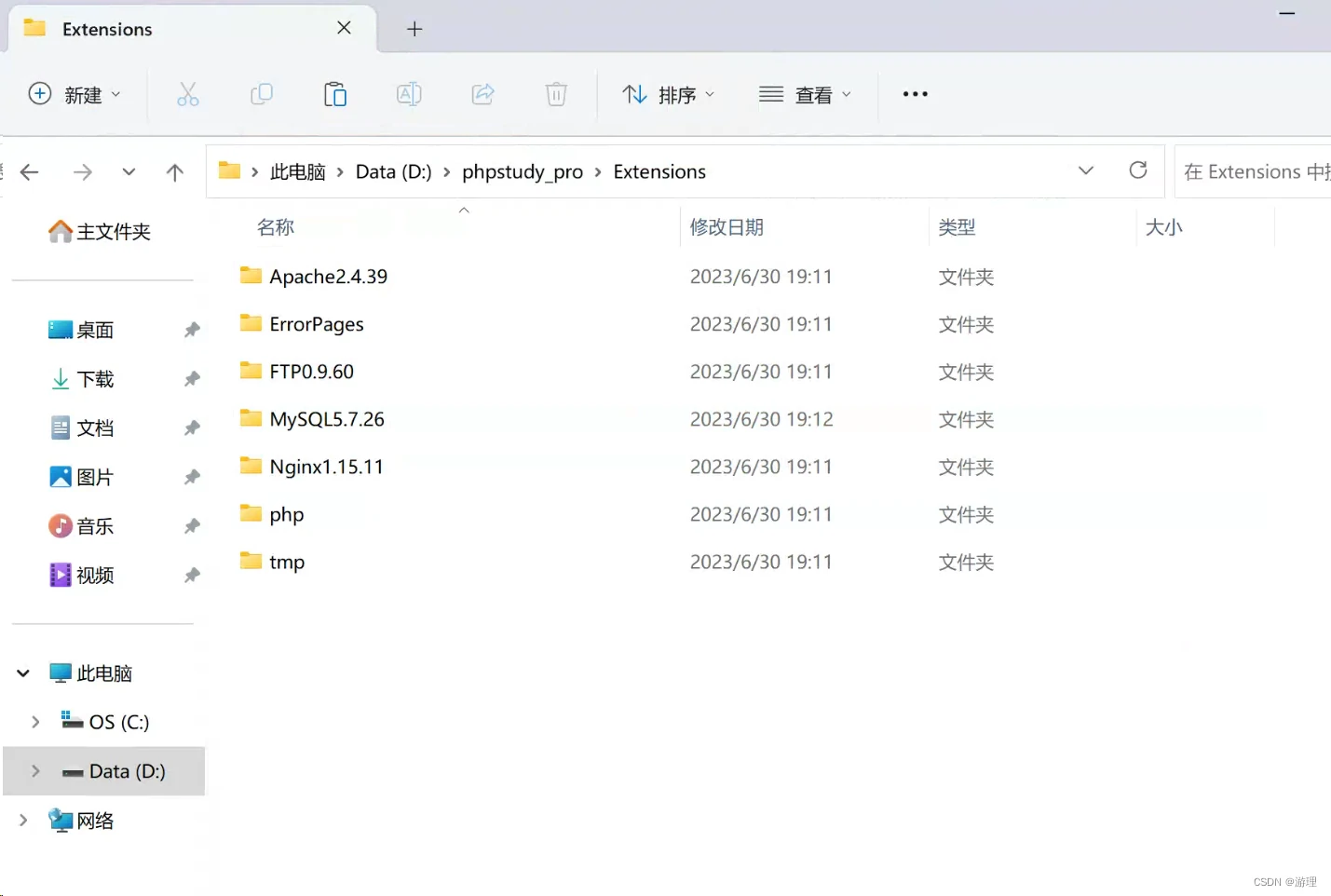Viewport: 1331px width, 896px height.
Task: Sort by 类型 column header
Action: (958, 227)
